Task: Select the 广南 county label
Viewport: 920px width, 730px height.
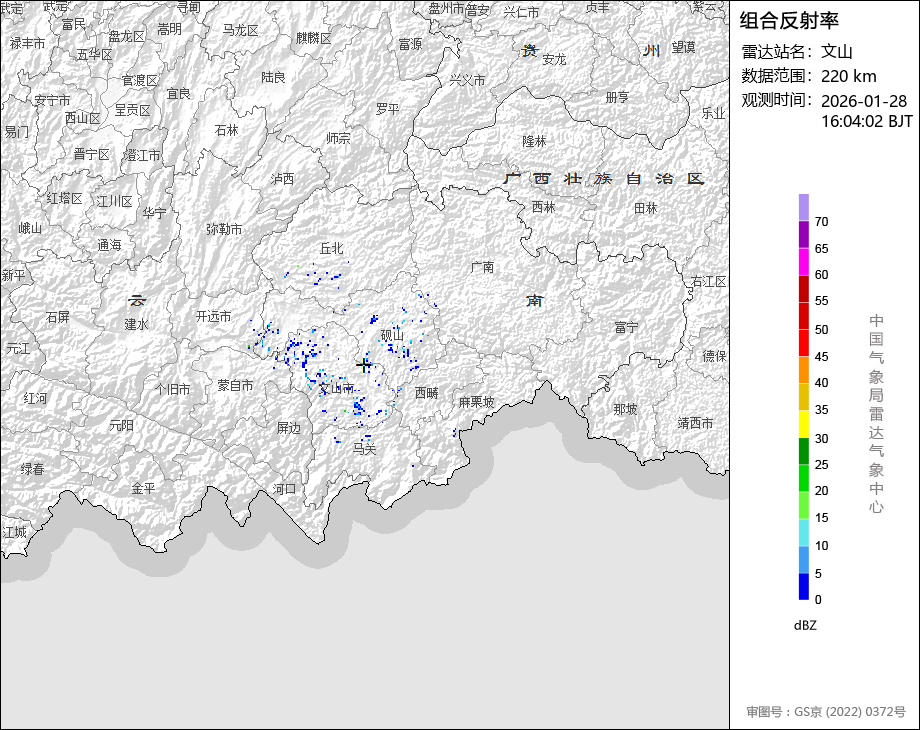Action: click(483, 267)
